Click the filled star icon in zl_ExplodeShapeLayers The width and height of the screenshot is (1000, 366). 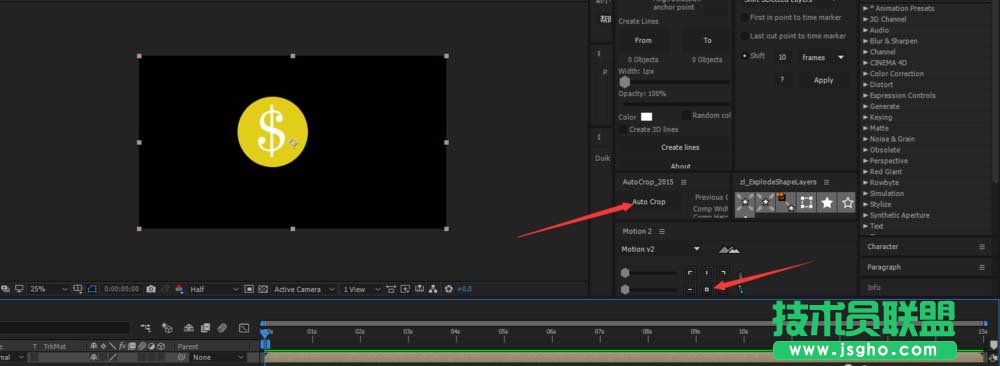coord(827,203)
